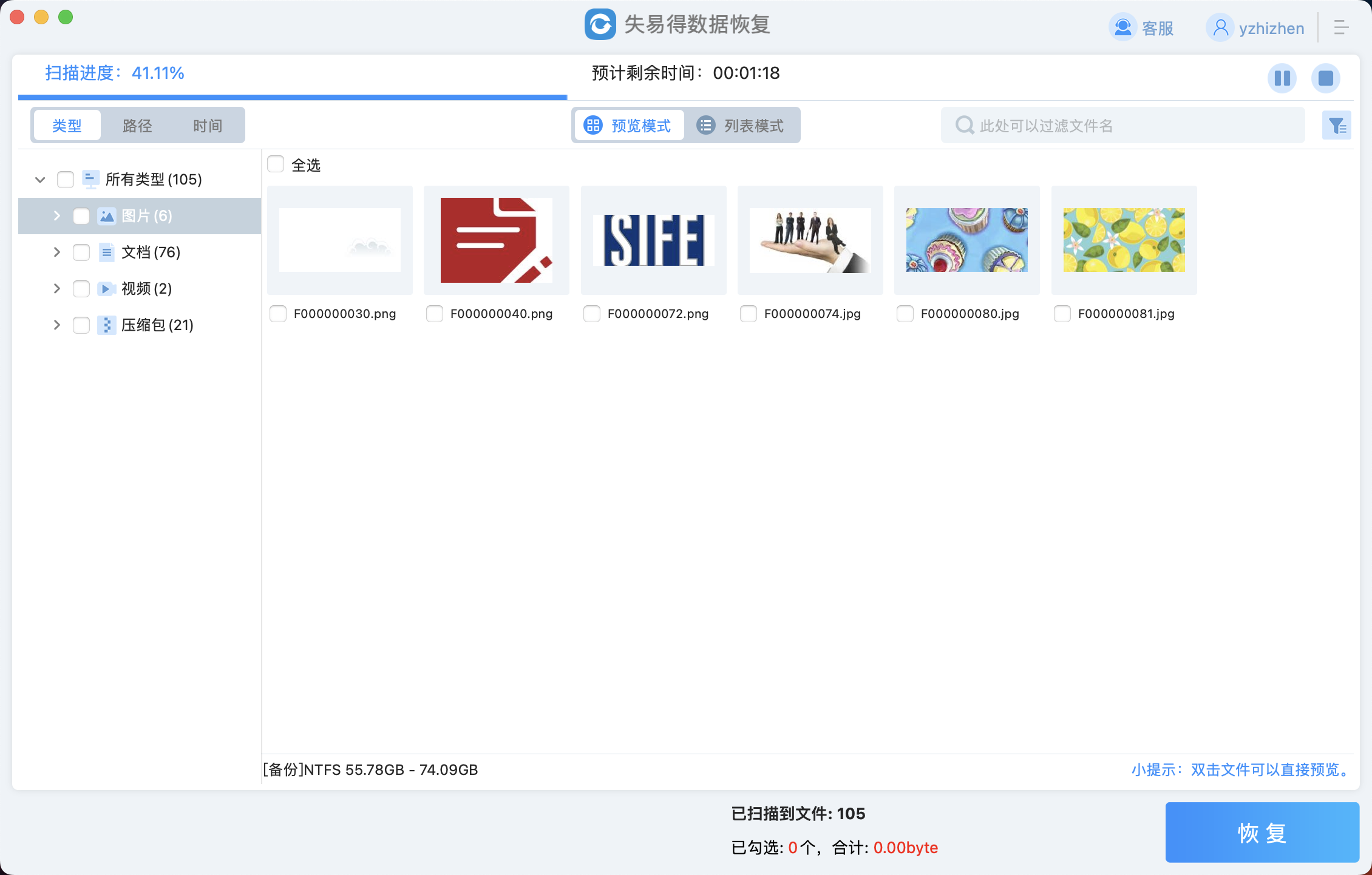Switch to the 时间 tab

(208, 126)
